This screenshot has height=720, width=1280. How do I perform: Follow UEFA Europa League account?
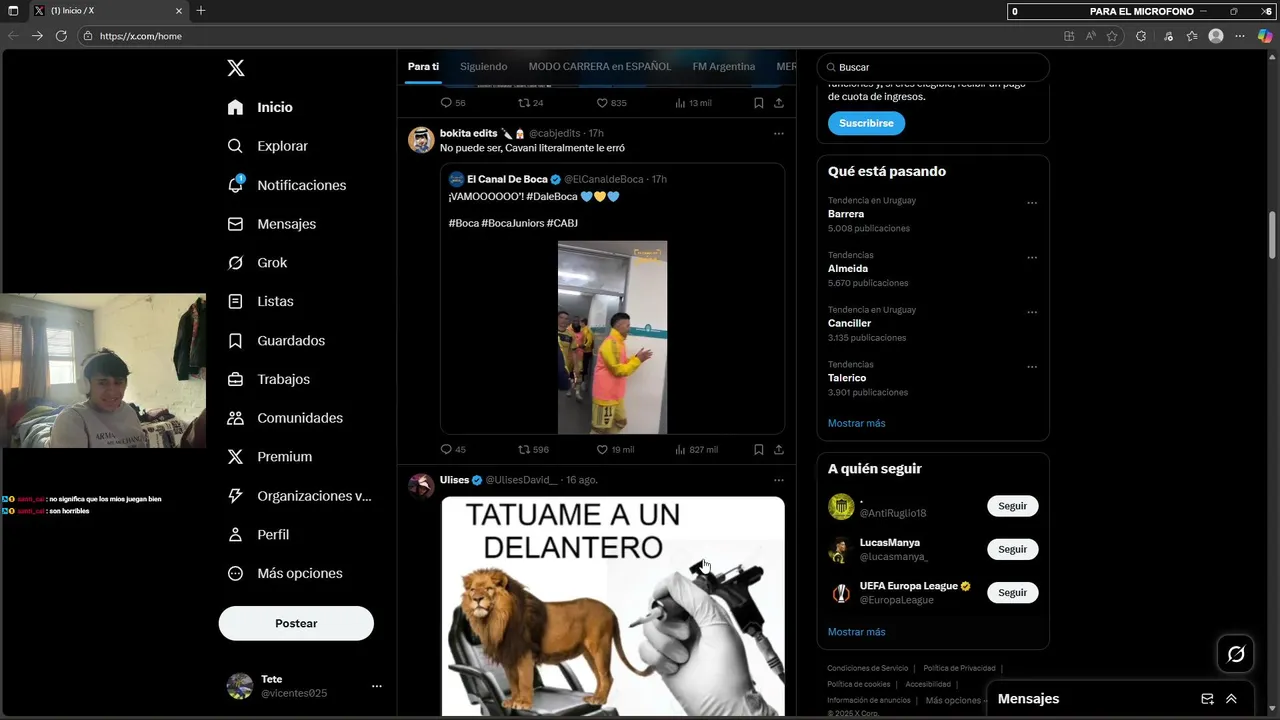pos(1012,592)
